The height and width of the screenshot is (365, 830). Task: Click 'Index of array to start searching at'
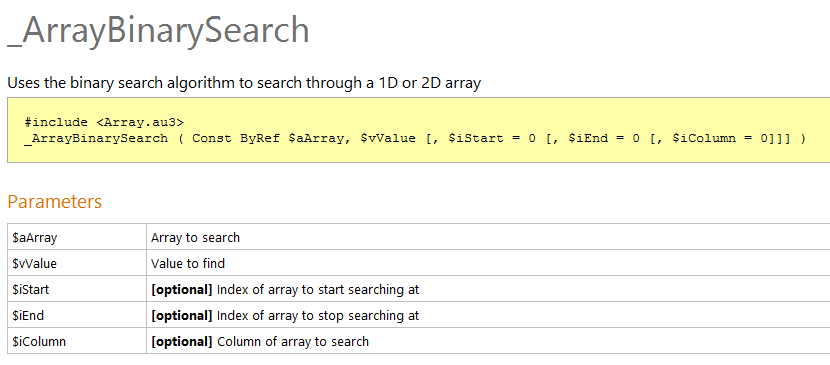[x=318, y=290]
